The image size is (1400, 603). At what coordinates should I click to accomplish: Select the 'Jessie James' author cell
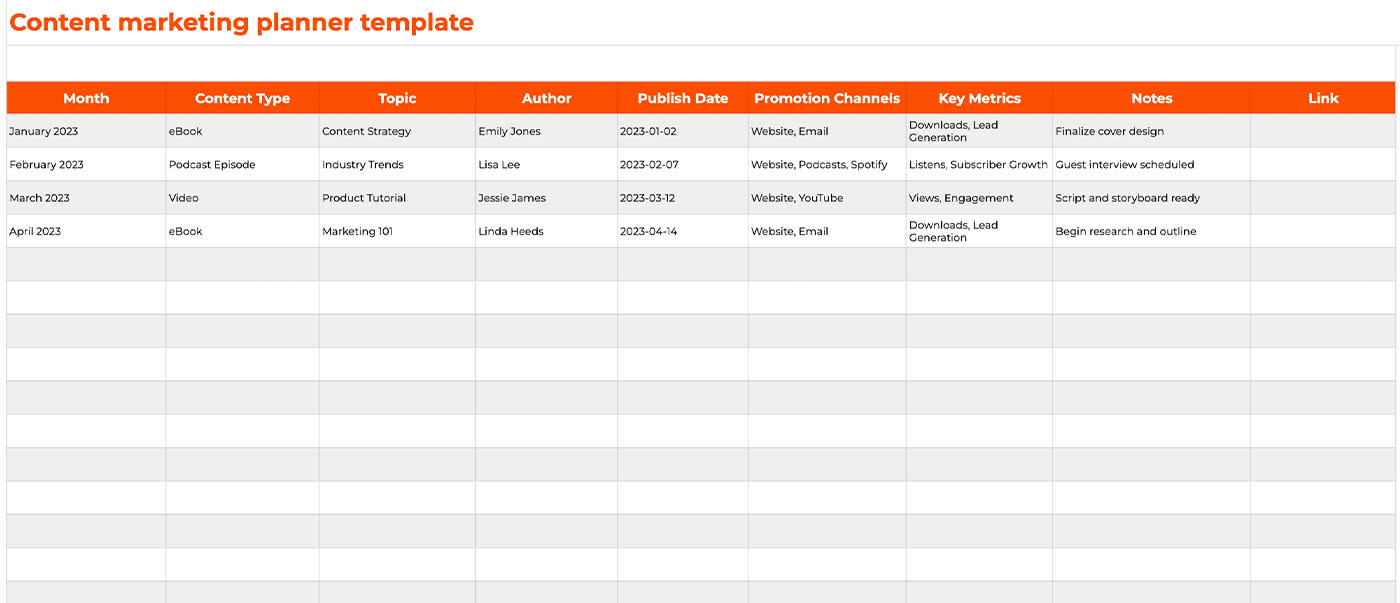546,198
